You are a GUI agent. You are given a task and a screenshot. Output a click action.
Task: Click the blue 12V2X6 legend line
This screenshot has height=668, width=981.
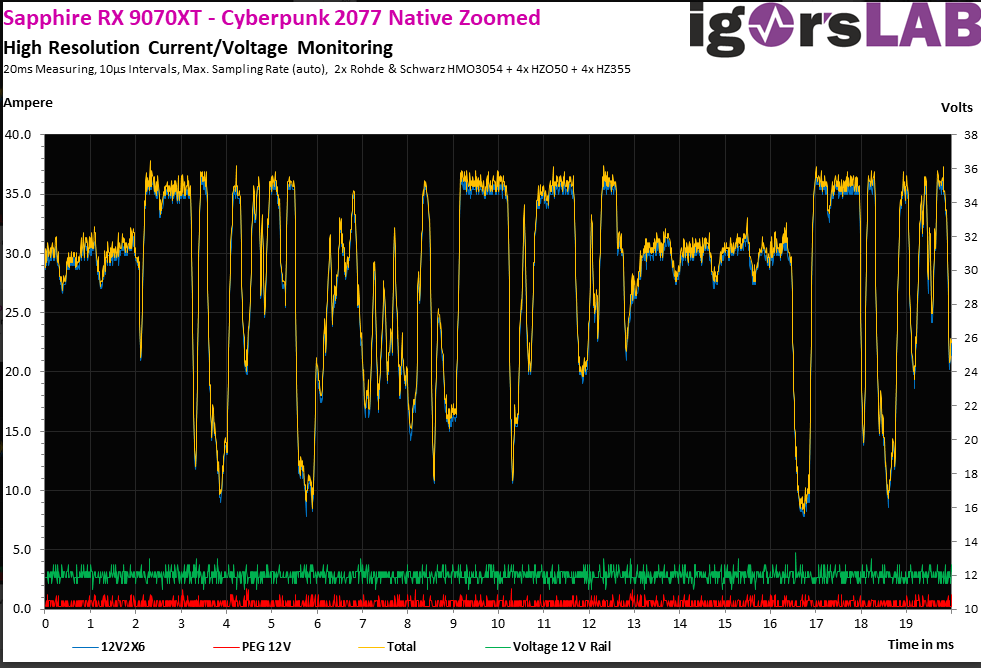86,647
